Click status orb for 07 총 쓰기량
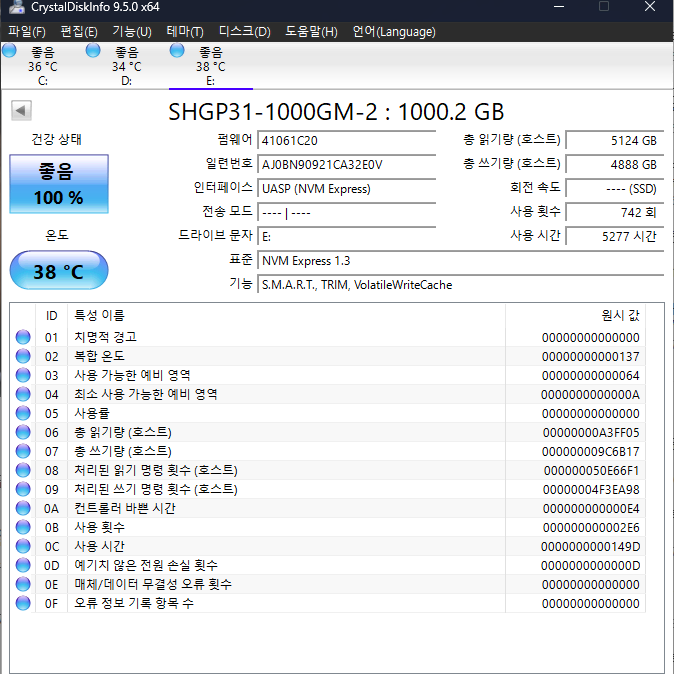The width and height of the screenshot is (674, 674). [23, 451]
